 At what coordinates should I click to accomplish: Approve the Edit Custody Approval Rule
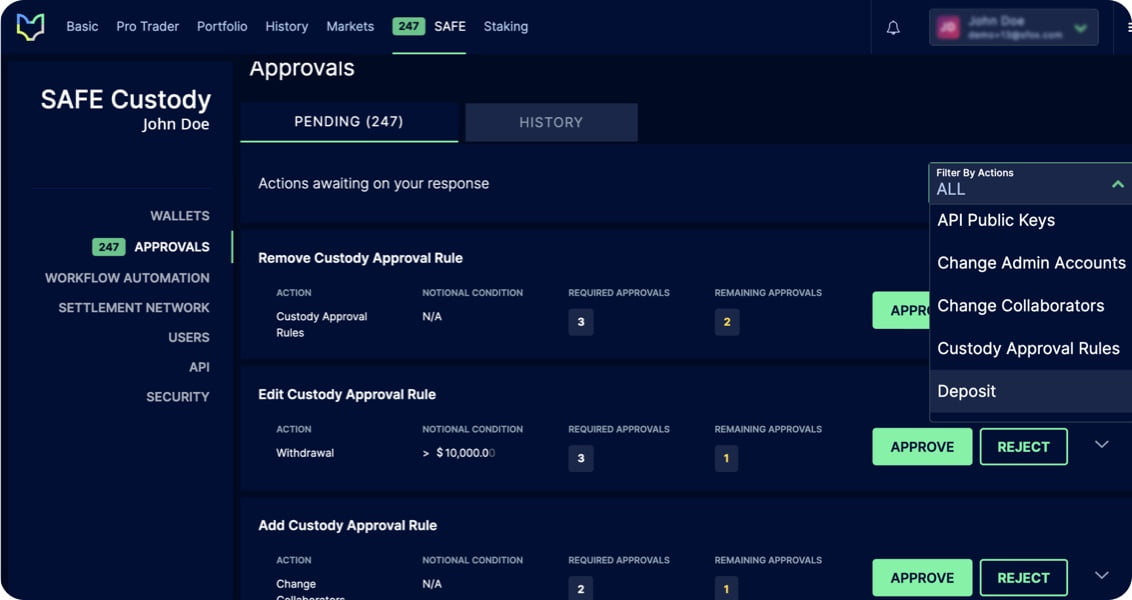pyautogui.click(x=921, y=447)
